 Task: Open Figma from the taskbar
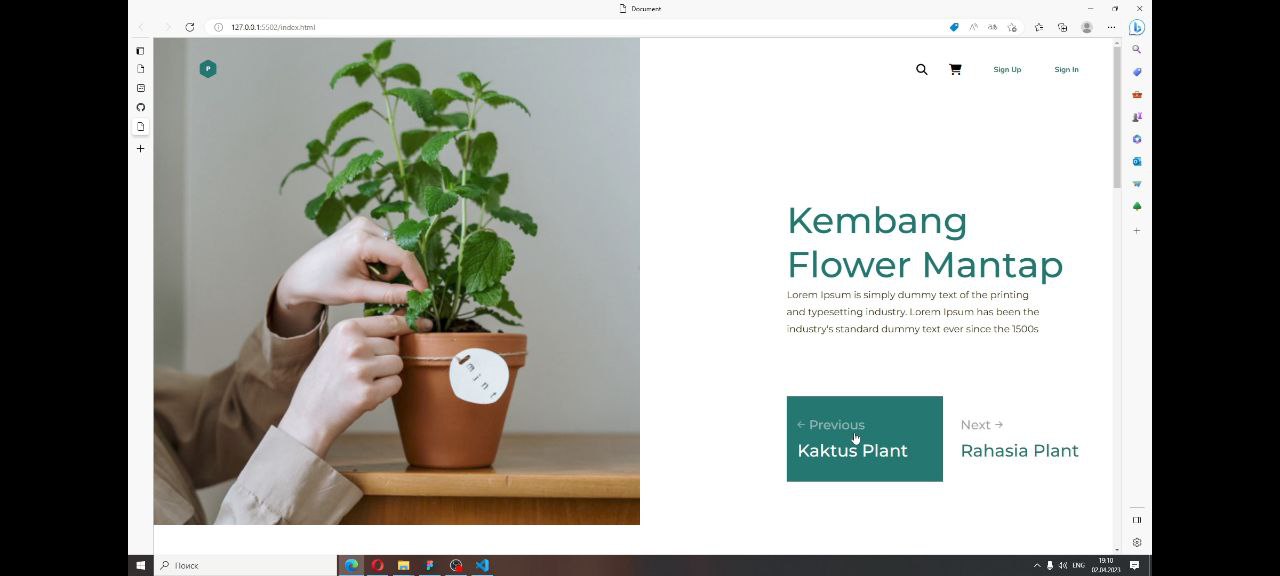[430, 565]
